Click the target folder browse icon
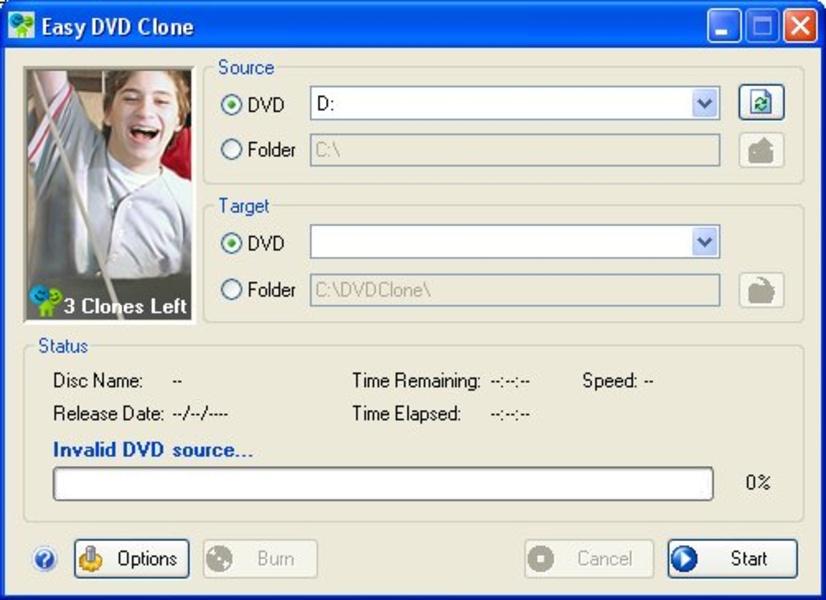The width and height of the screenshot is (826, 600). (761, 290)
